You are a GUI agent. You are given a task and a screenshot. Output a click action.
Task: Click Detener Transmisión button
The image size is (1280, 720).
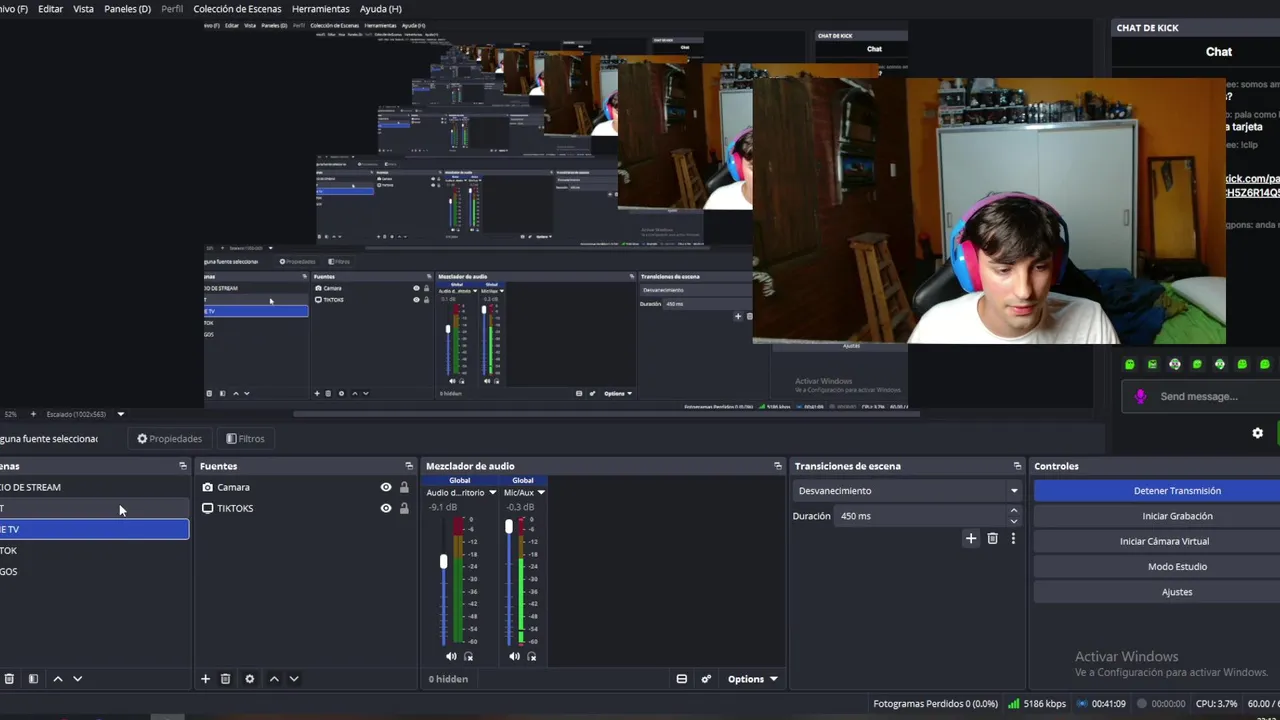click(x=1177, y=491)
